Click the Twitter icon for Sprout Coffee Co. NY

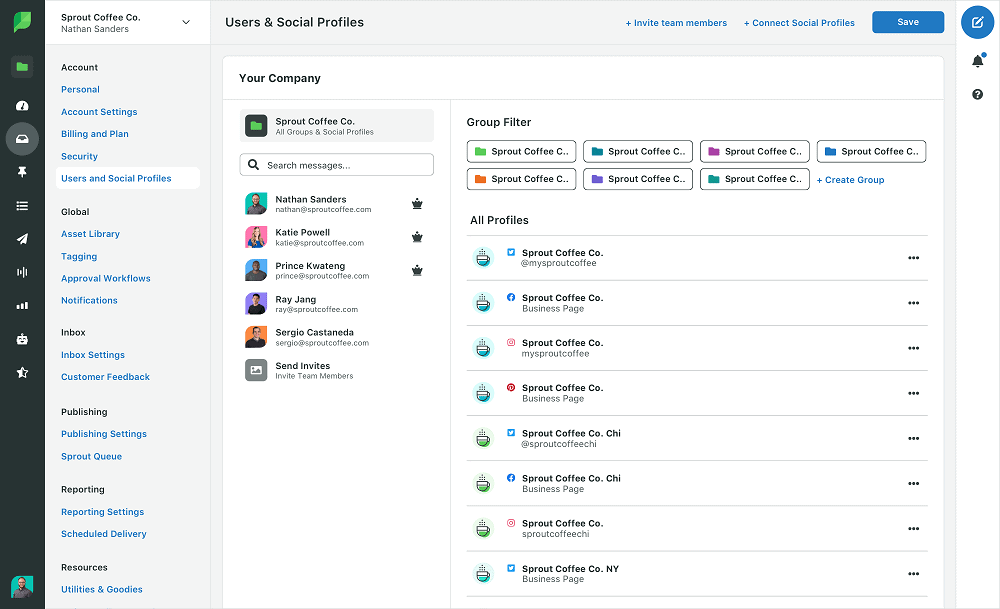click(511, 568)
